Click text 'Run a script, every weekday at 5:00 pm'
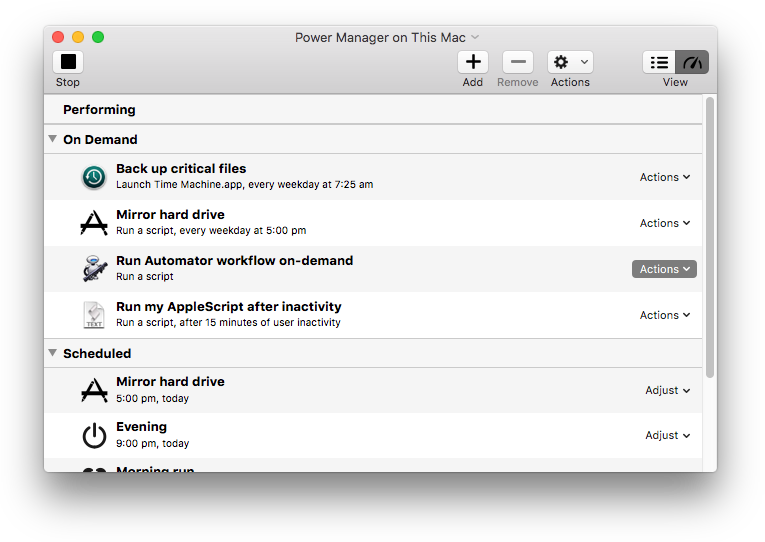The height and width of the screenshot is (542, 765). (211, 230)
